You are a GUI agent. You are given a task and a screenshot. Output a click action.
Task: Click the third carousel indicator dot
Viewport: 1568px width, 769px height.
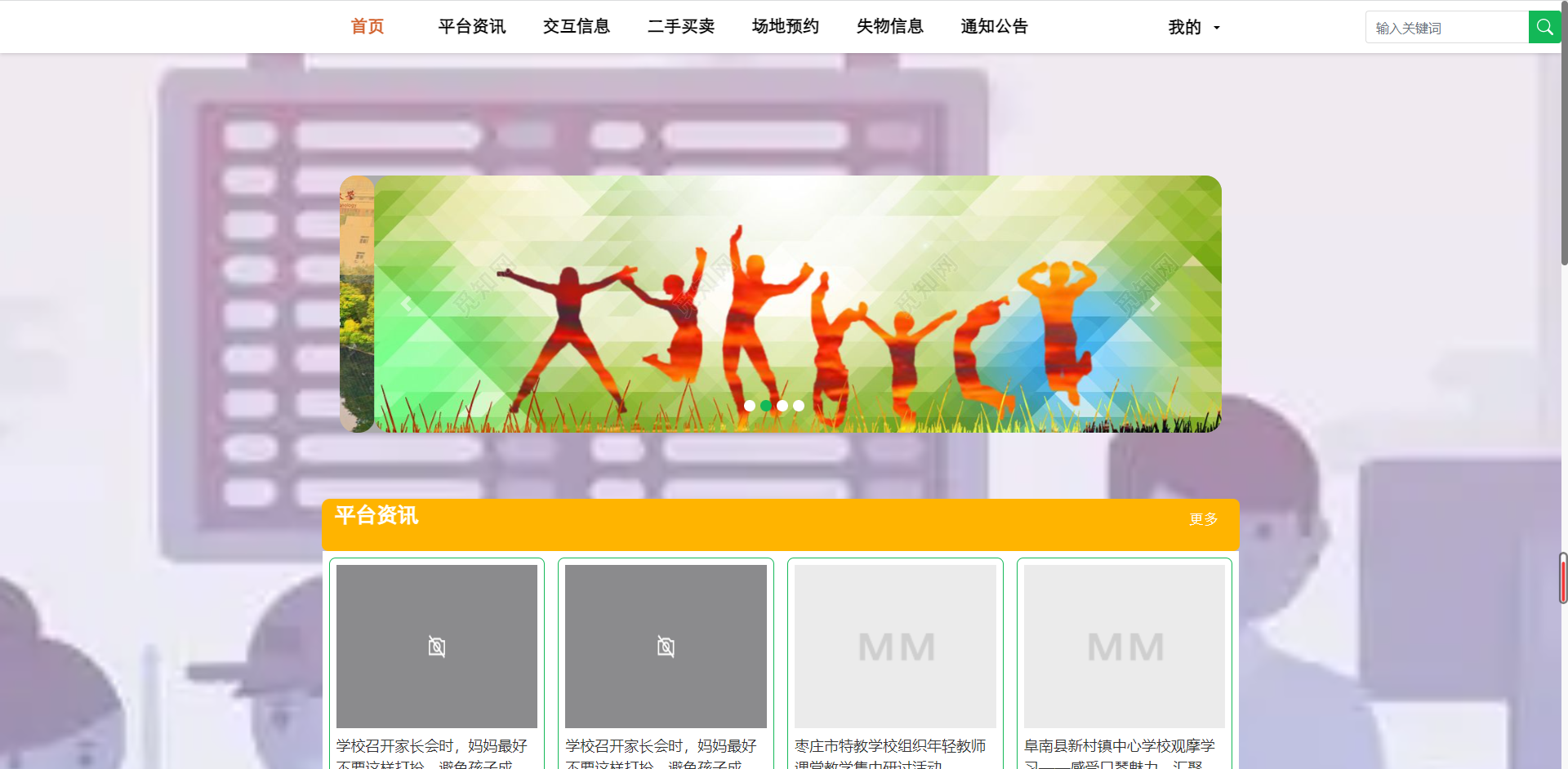tap(782, 405)
